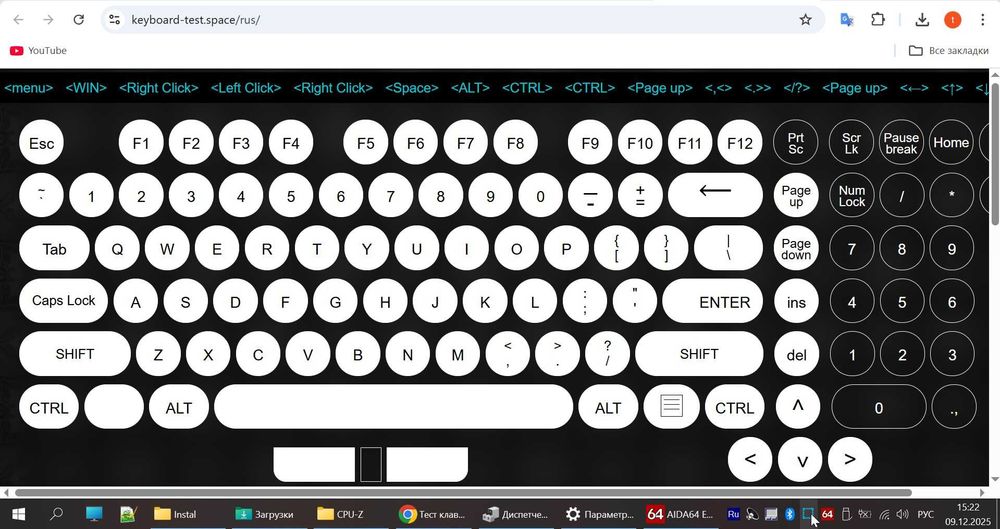Viewport: 1000px width, 529px height.
Task: Click the Q key
Action: click(x=117, y=248)
